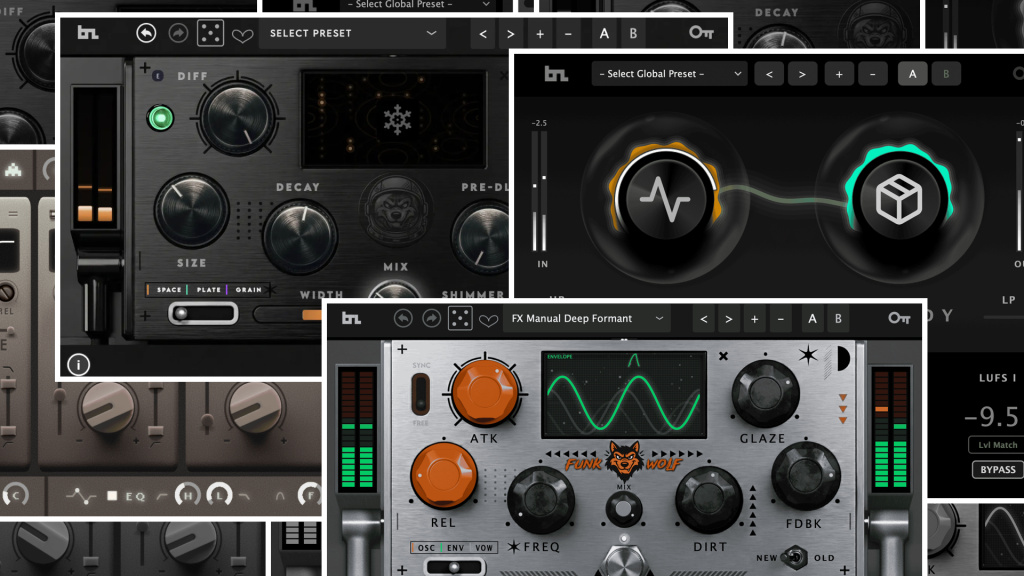This screenshot has height=576, width=1024.
Task: Select GRAIN mode in reverb plugin
Action: (x=248, y=289)
